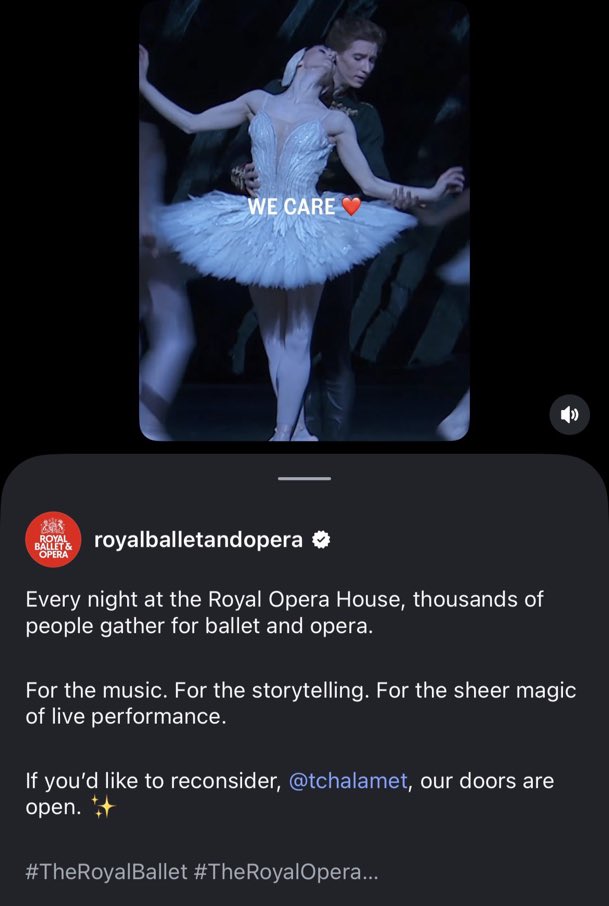Open the red Royal Ballet & Opera avatar

(53, 540)
